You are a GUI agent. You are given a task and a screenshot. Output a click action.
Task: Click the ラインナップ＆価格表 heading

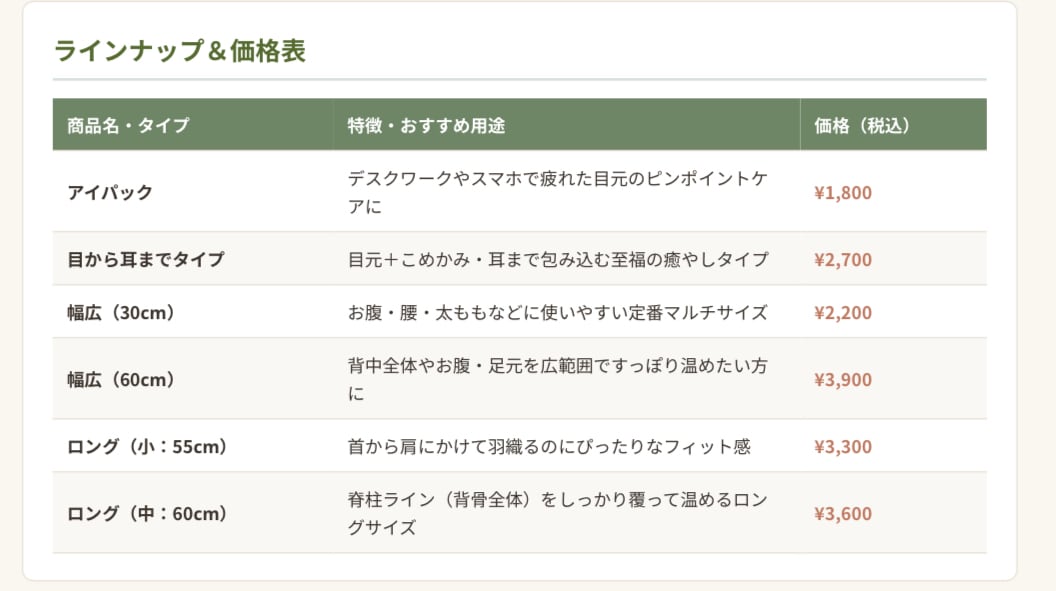[180, 51]
